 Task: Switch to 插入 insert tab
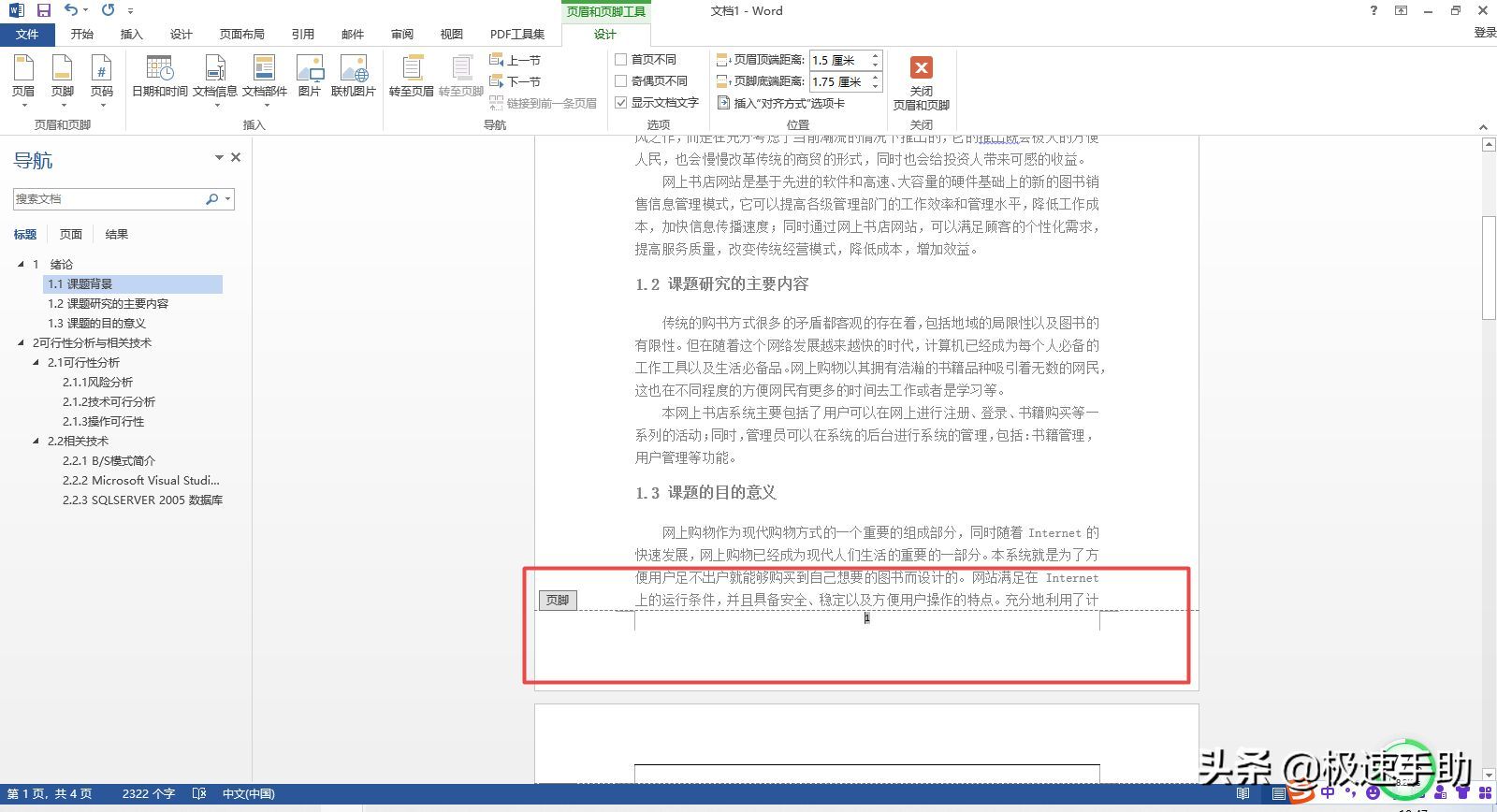pyautogui.click(x=132, y=34)
